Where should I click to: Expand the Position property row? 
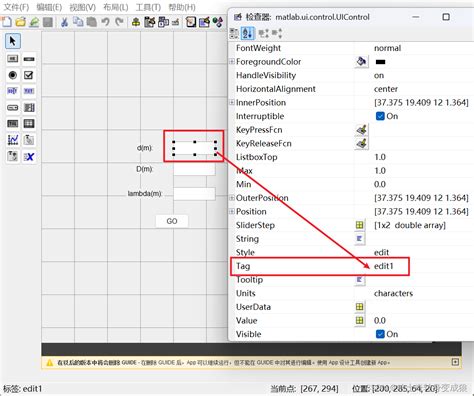click(232, 211)
